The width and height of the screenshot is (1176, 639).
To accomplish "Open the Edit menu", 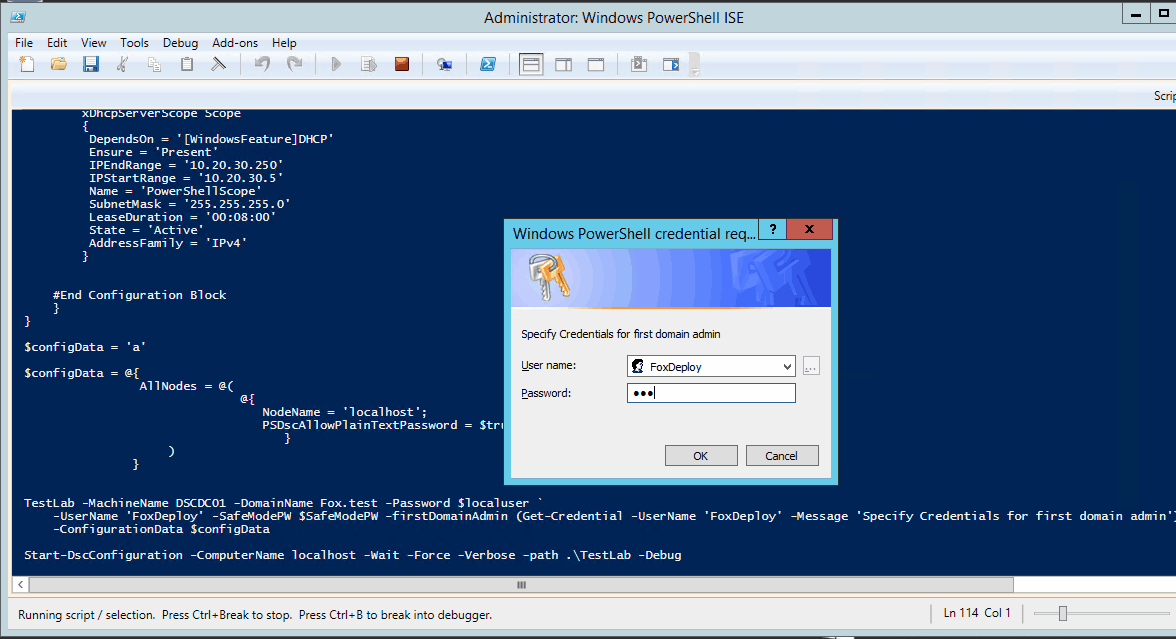I will coord(57,43).
